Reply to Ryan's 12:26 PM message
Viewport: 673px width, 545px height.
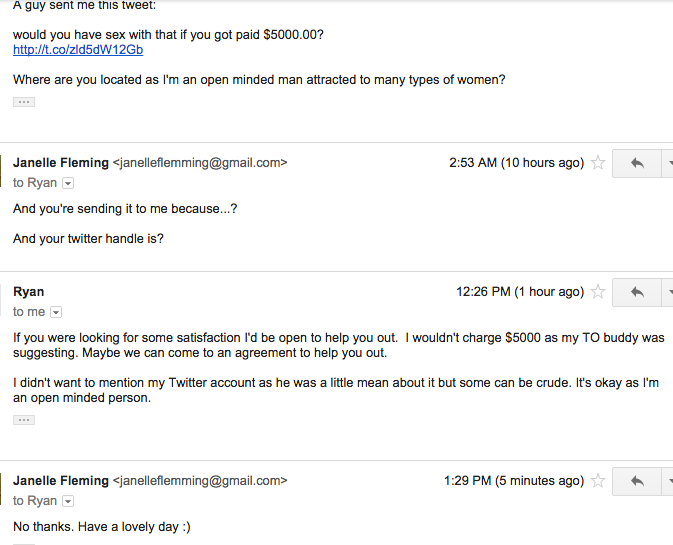[636, 292]
